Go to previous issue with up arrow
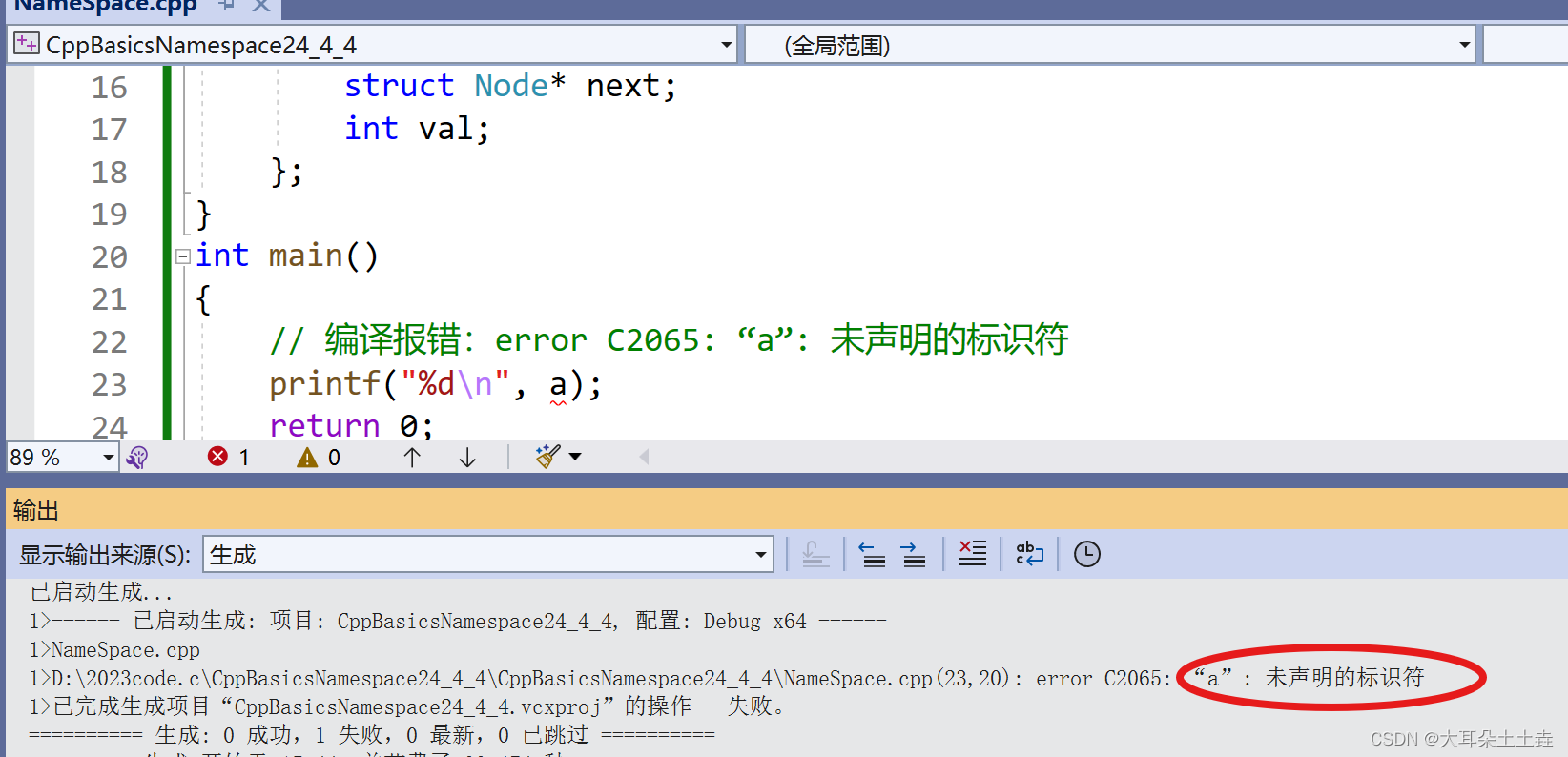The height and width of the screenshot is (757, 1568). click(412, 458)
